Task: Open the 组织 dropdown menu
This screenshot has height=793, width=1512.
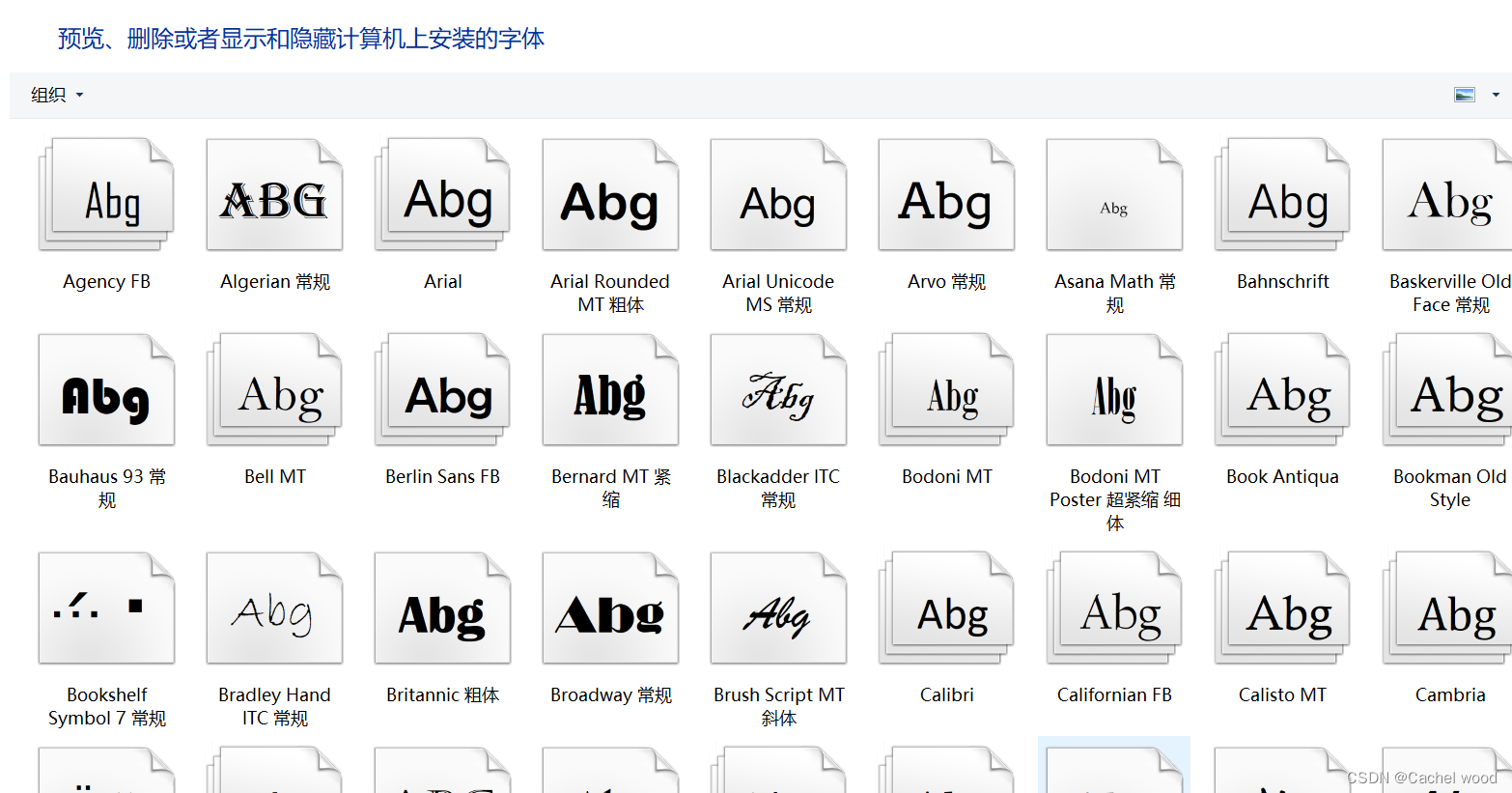Action: tap(57, 95)
